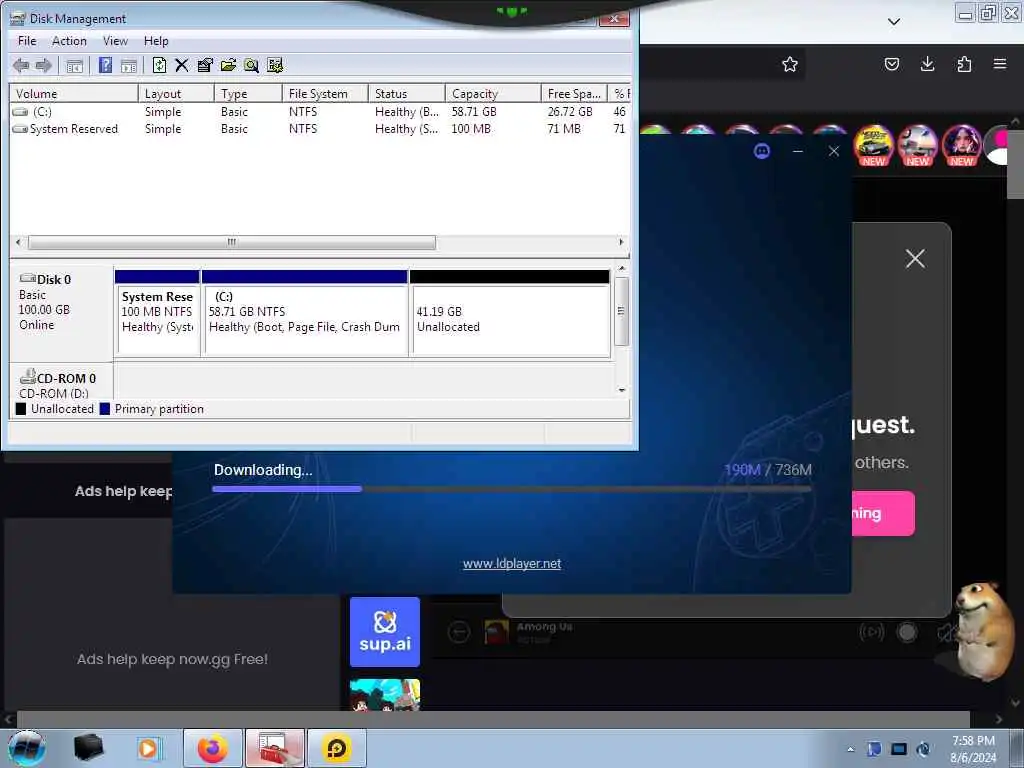Click the sup.ai ad thumbnail
The height and width of the screenshot is (768, 1024).
[385, 632]
